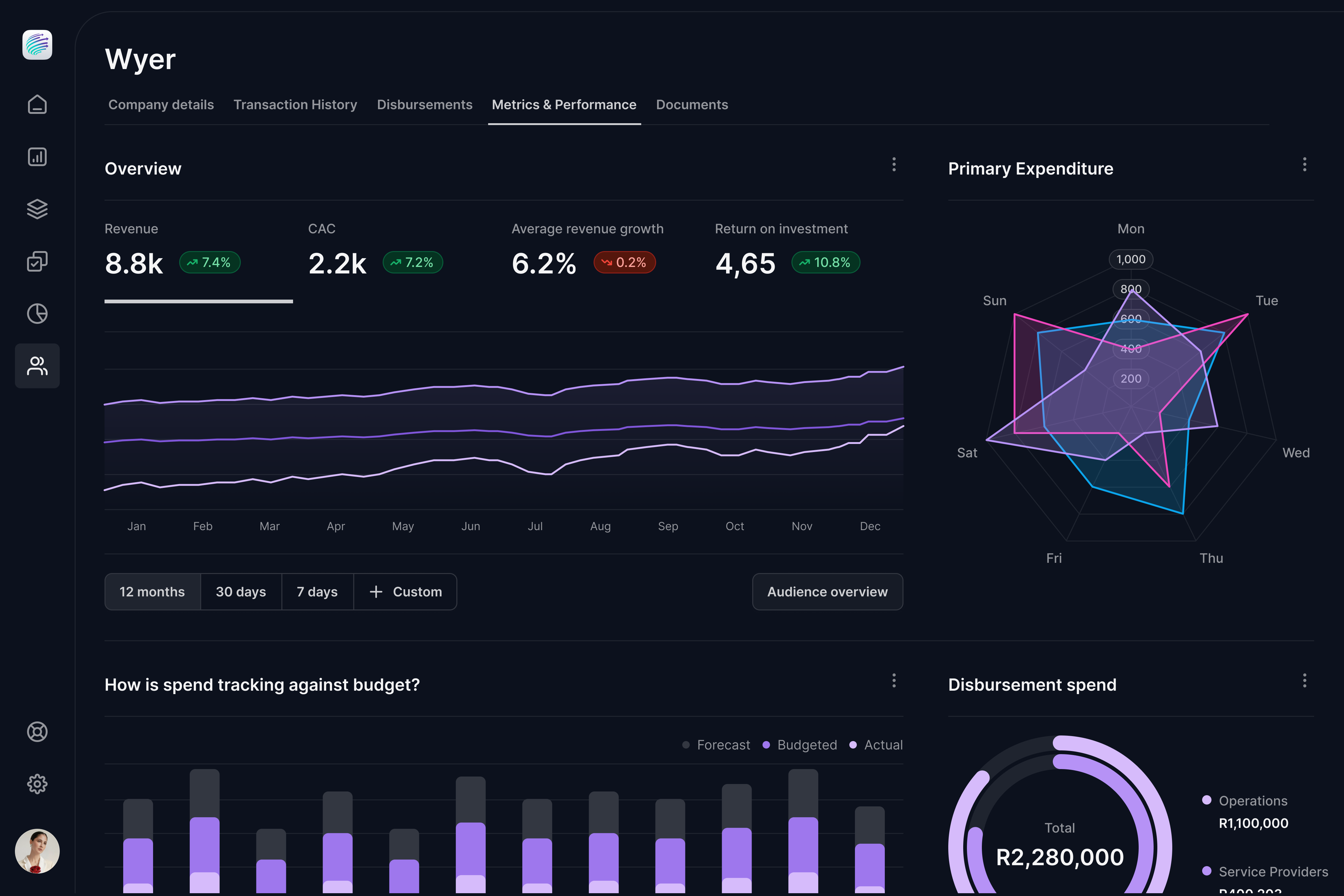1344x896 pixels.
Task: Switch to Company details tab
Action: (x=161, y=105)
